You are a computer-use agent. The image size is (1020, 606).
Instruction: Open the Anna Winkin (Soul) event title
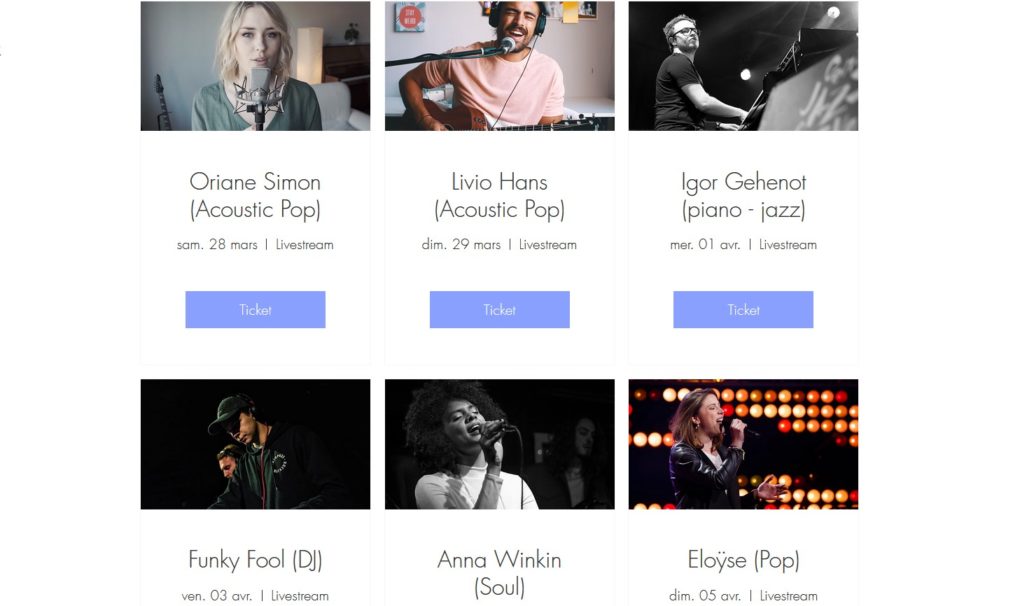coord(500,573)
